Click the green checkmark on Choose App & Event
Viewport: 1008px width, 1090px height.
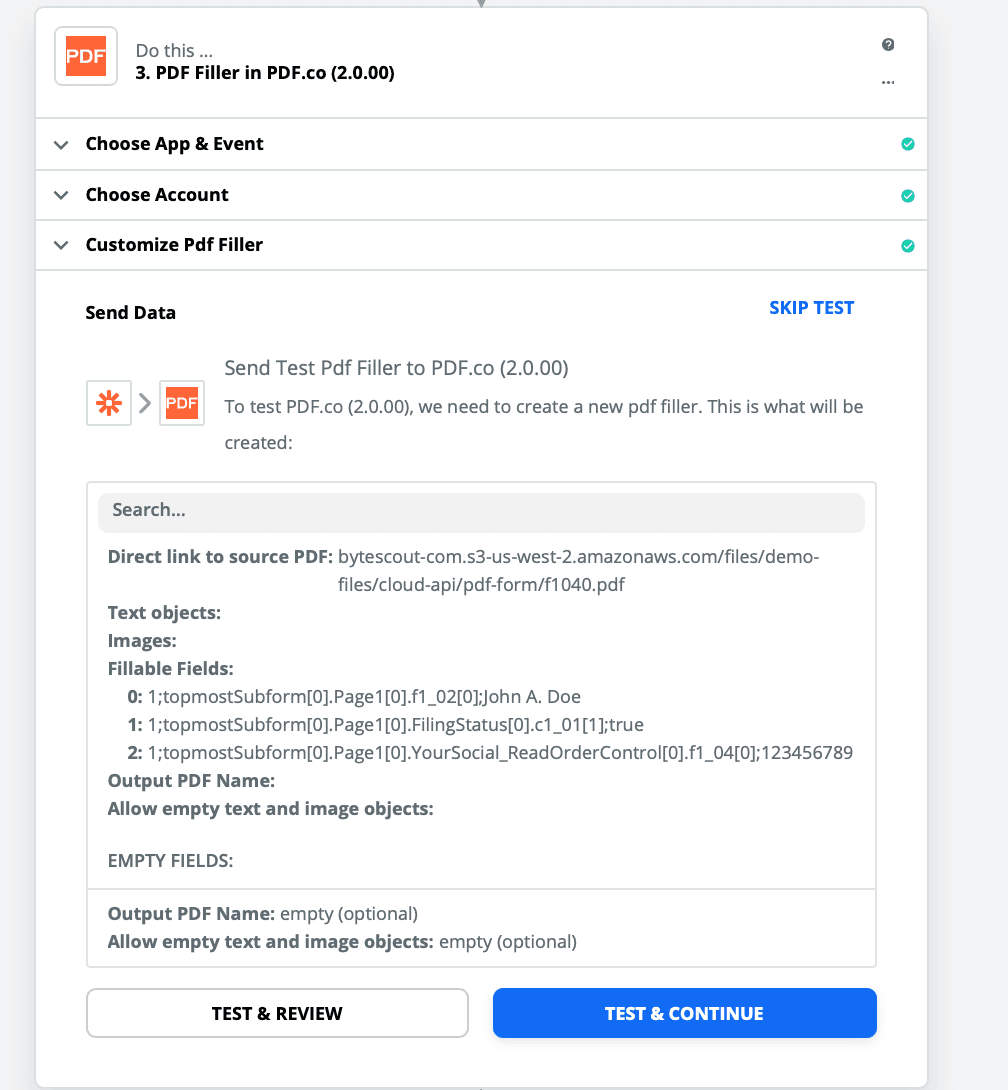(908, 144)
